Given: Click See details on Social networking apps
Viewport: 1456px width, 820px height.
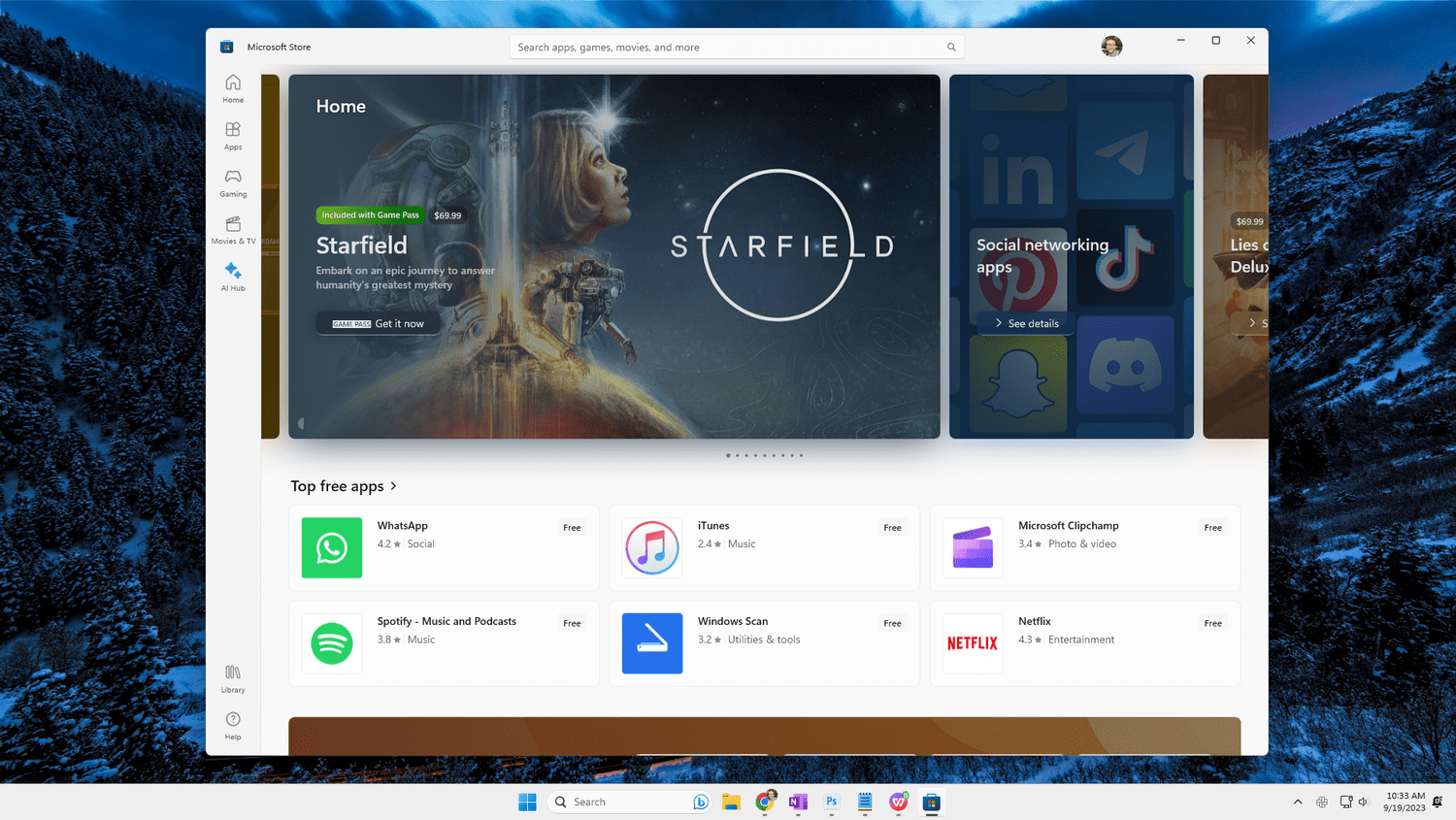Looking at the screenshot, I should [1027, 323].
